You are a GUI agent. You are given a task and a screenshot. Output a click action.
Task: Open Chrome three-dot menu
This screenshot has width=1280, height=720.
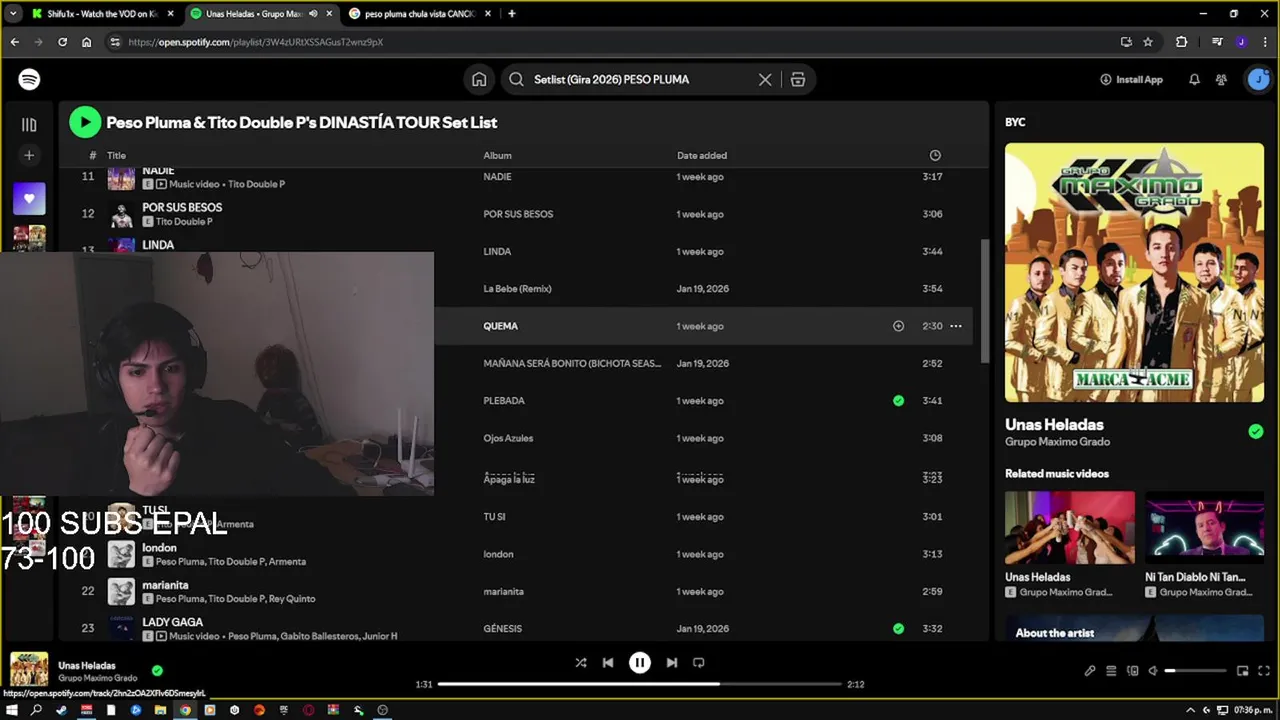(x=1265, y=42)
